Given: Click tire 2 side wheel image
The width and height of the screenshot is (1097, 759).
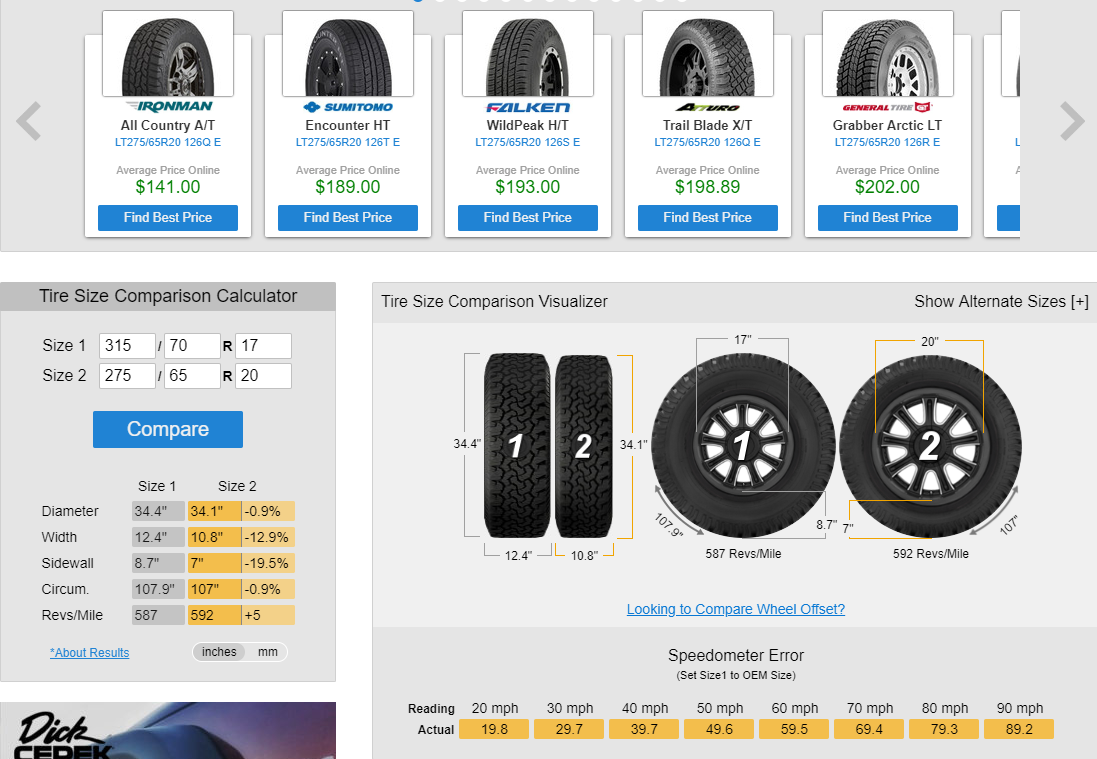Looking at the screenshot, I should click(x=930, y=446).
